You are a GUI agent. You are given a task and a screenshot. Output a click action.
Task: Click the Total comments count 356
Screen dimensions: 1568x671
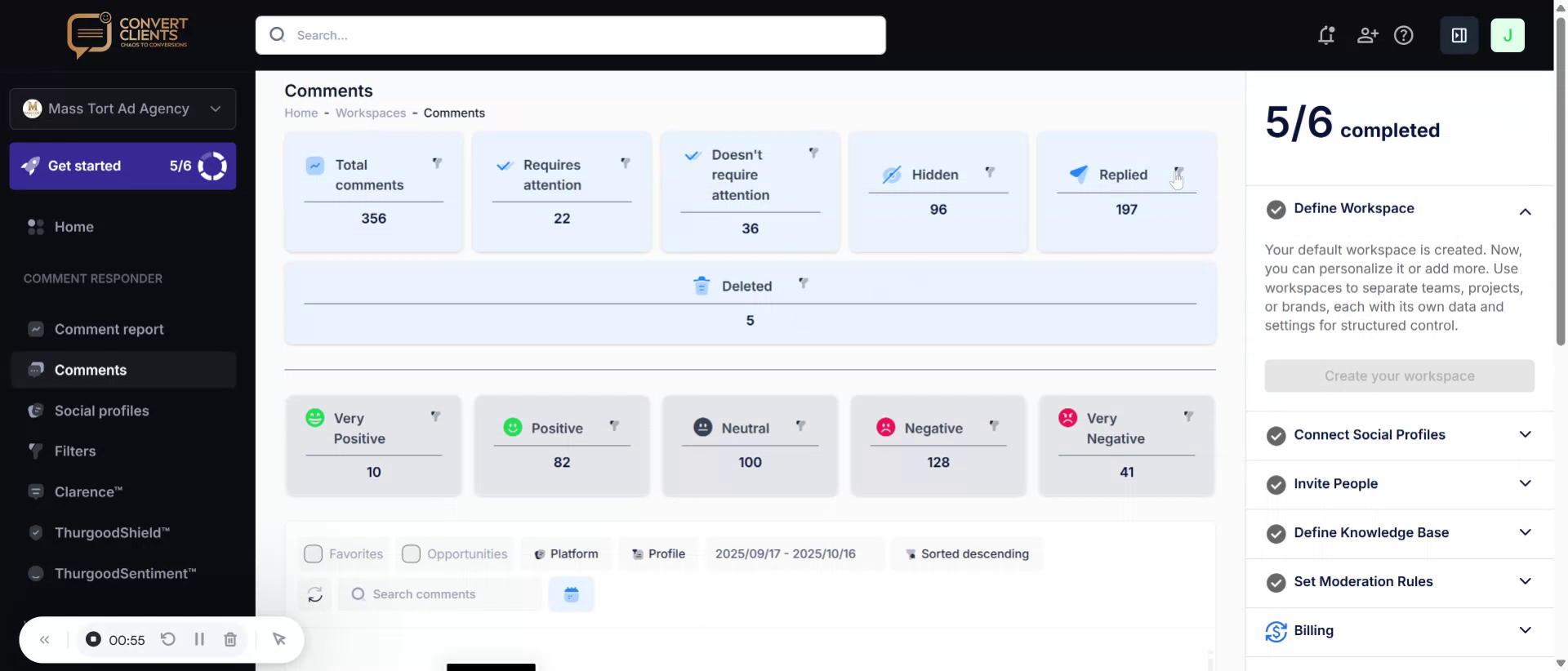point(373,218)
